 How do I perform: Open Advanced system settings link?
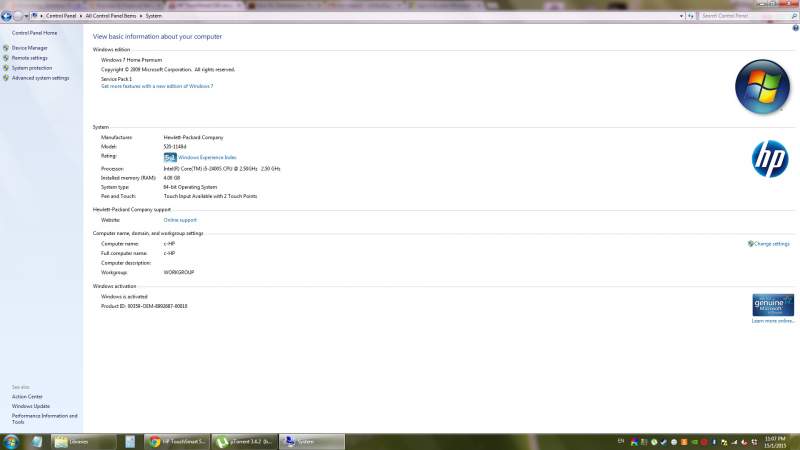click(40, 78)
